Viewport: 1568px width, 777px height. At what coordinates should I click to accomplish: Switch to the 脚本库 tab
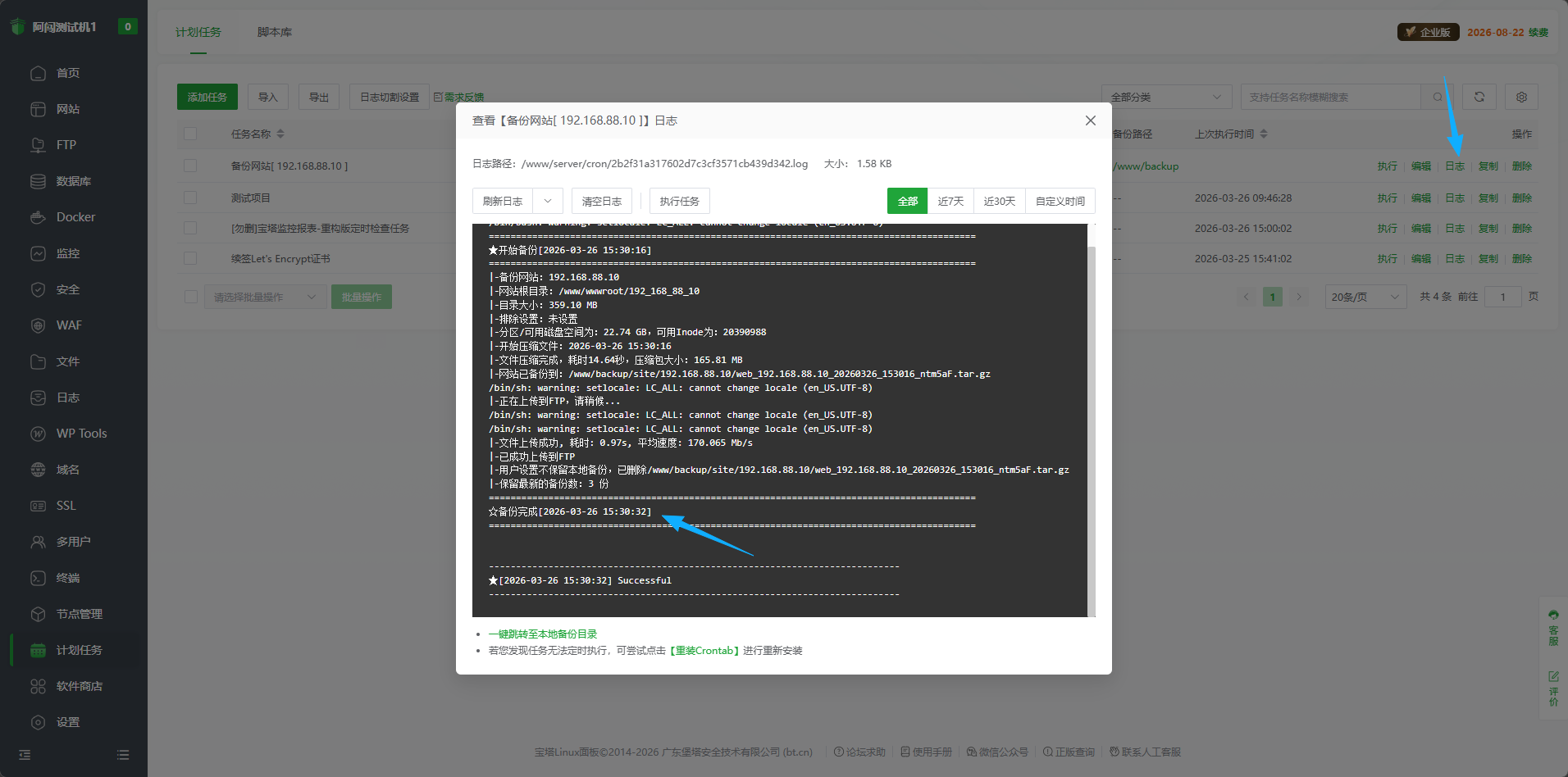[274, 32]
